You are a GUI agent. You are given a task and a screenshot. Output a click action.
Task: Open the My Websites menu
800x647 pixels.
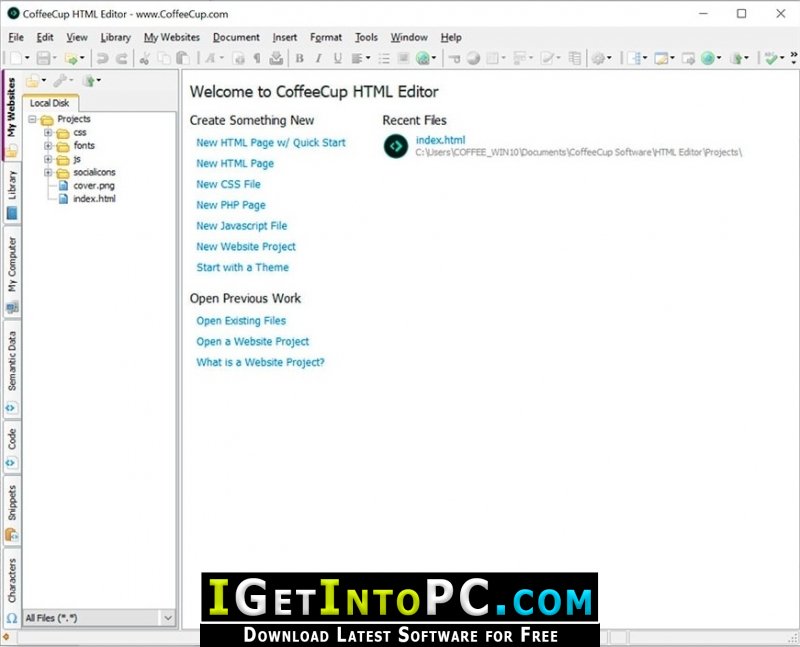pos(171,37)
